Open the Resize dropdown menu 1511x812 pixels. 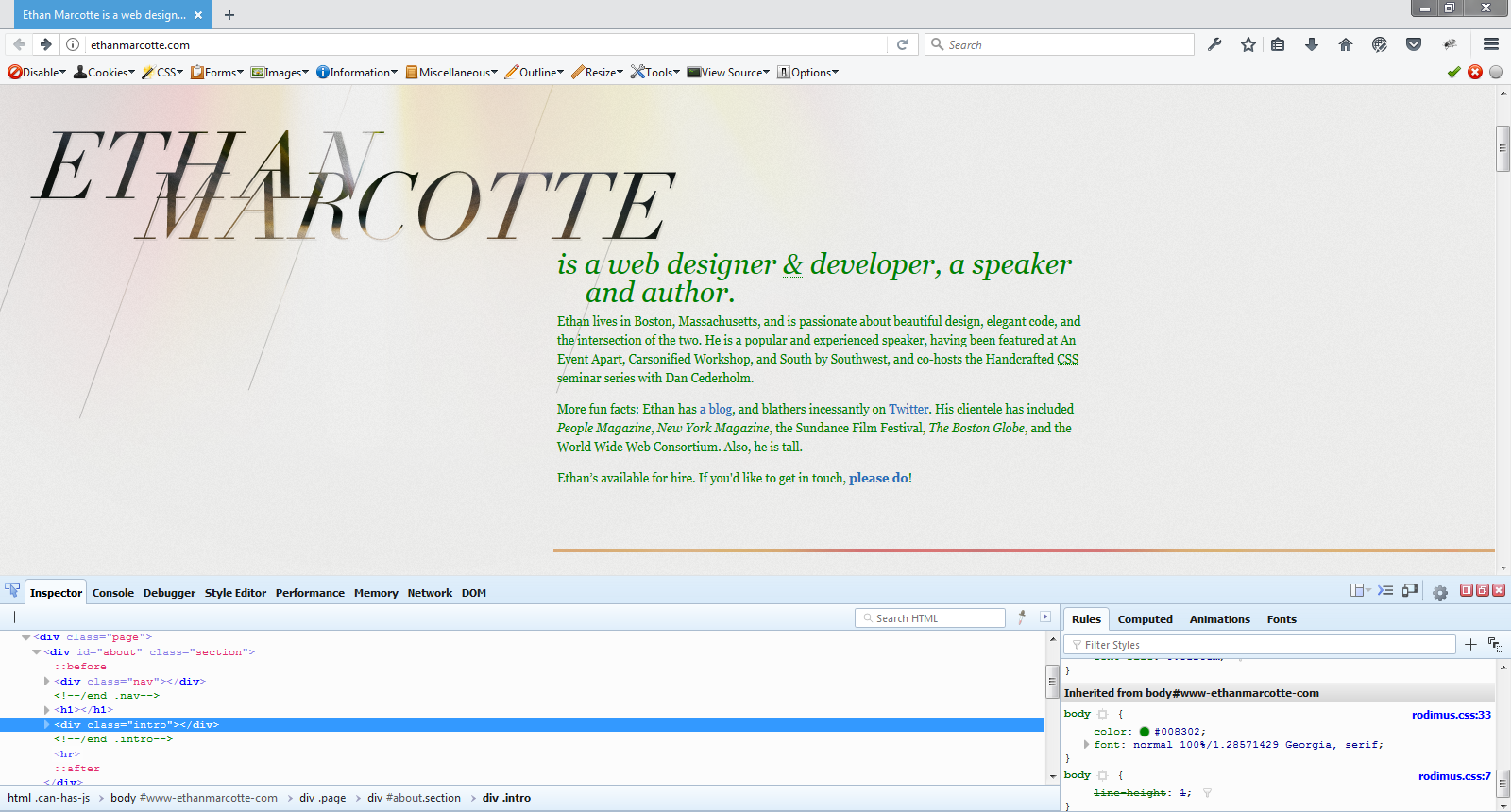point(597,72)
